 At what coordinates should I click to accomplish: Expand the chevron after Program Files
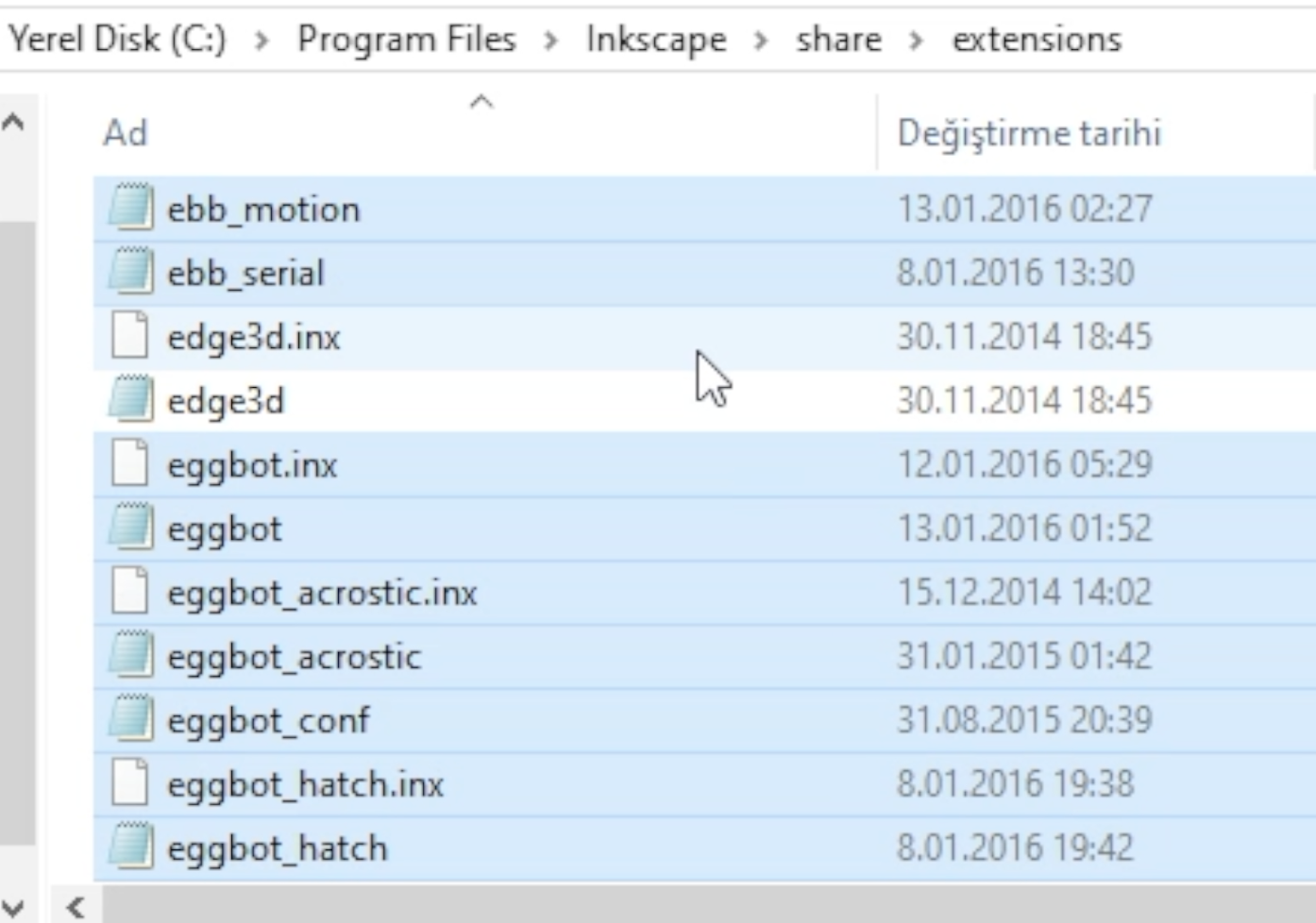(551, 41)
